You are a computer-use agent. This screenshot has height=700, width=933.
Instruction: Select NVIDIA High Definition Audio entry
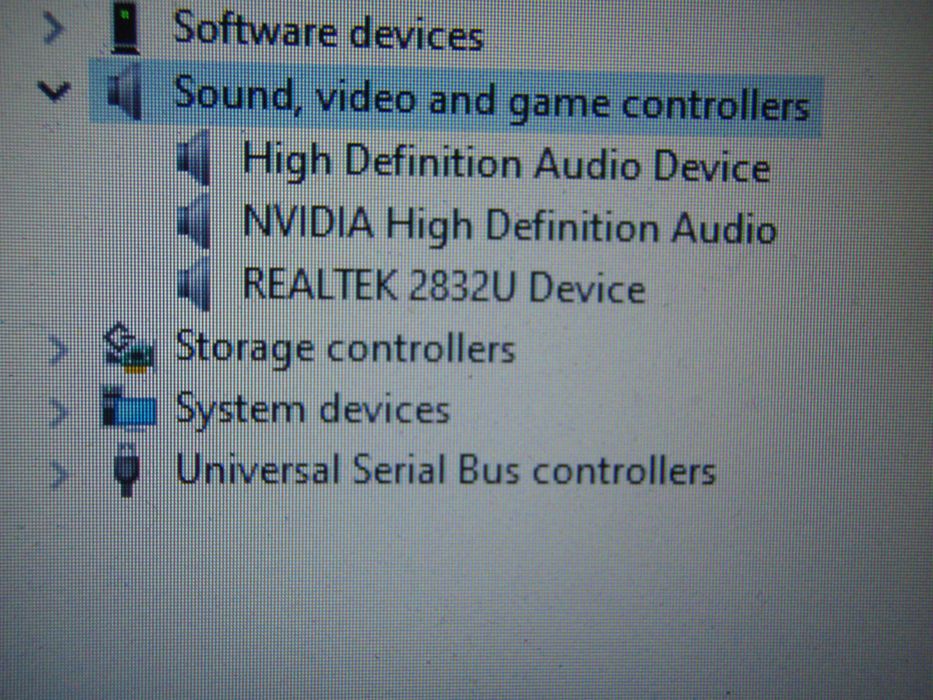(x=510, y=225)
